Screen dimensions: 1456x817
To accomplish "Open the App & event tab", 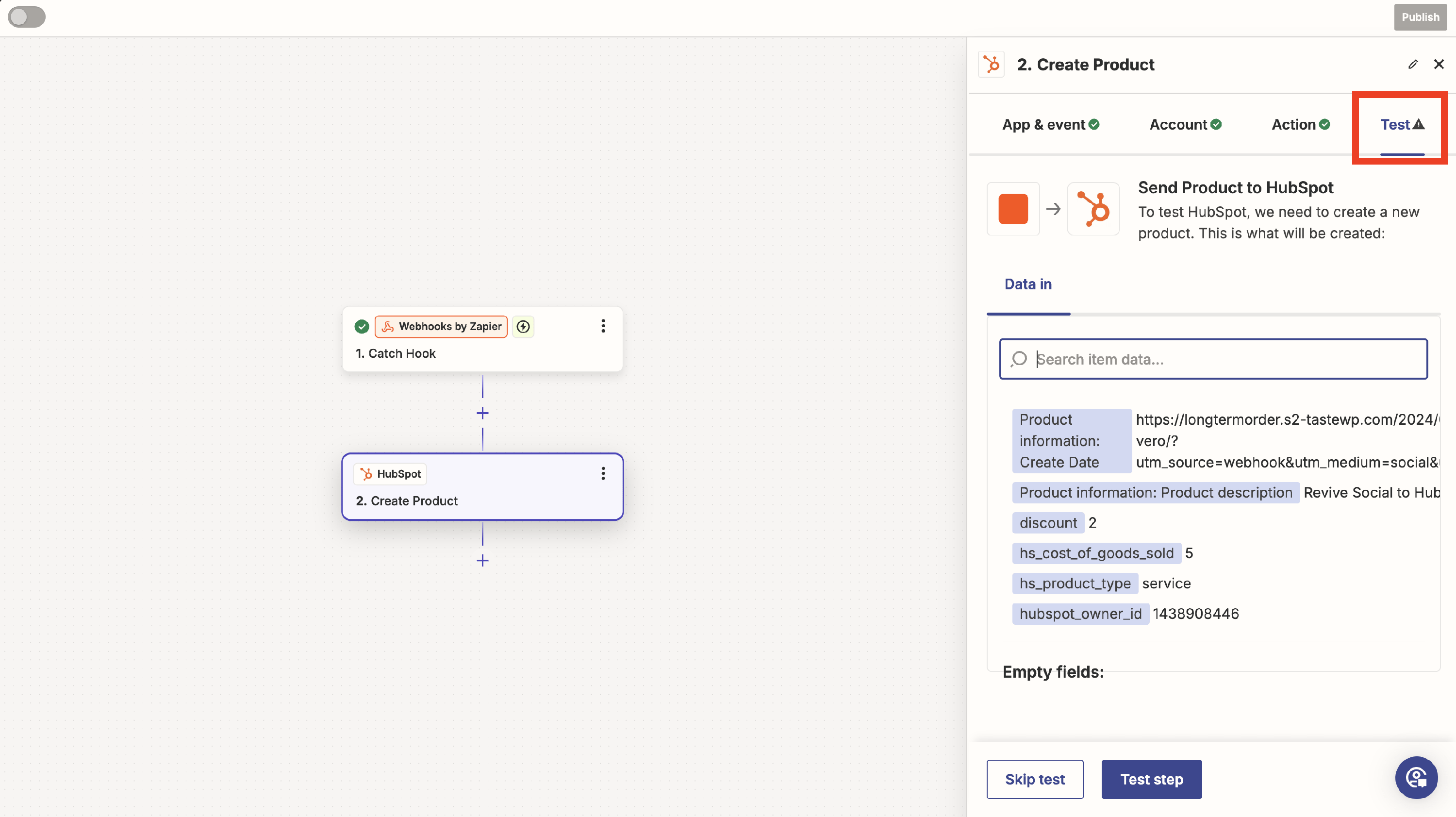I will [1050, 124].
